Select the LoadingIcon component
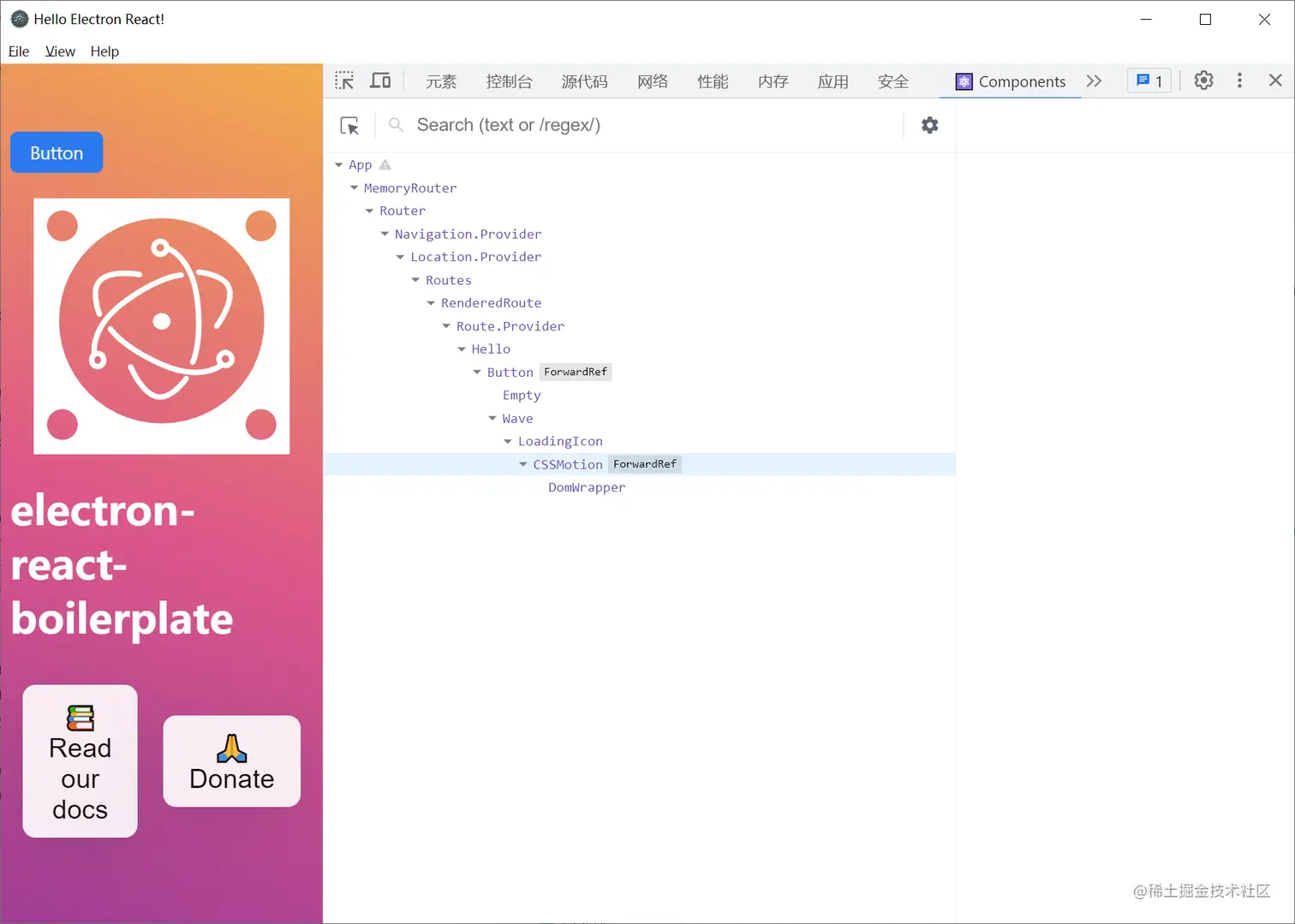Image resolution: width=1295 pixels, height=924 pixels. point(560,442)
